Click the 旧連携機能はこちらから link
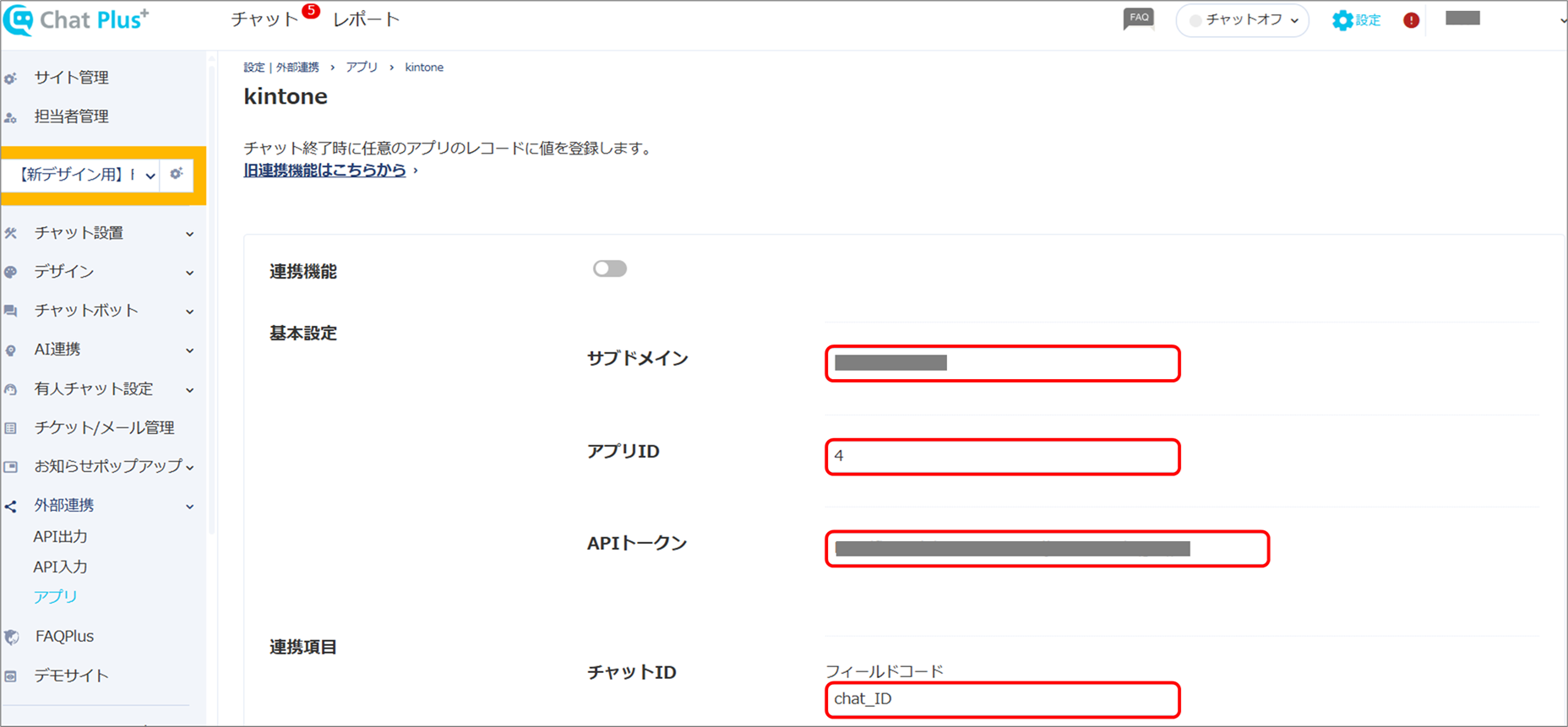Screen dimensions: 1568x727 (325, 170)
